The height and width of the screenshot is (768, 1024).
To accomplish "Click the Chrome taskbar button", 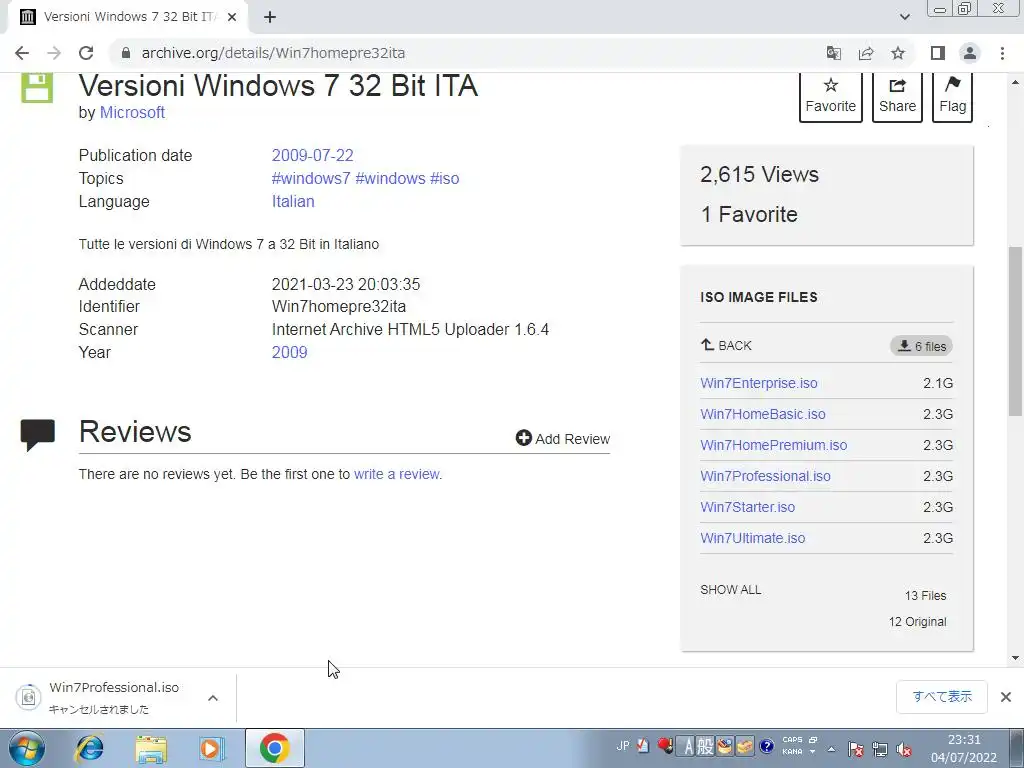I will point(275,748).
